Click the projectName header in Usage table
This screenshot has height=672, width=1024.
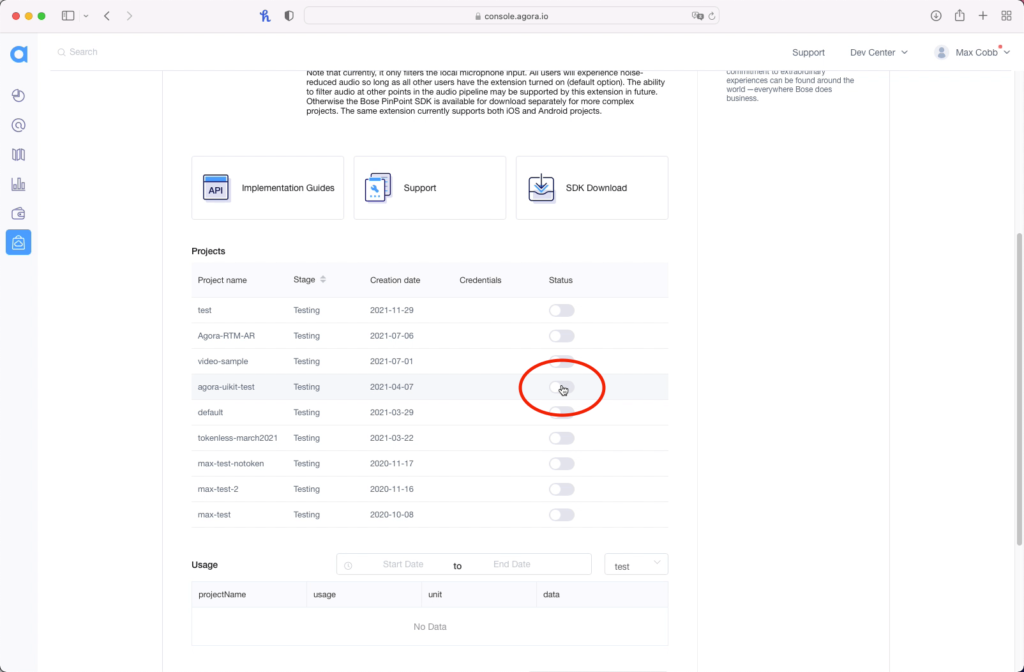[222, 595]
